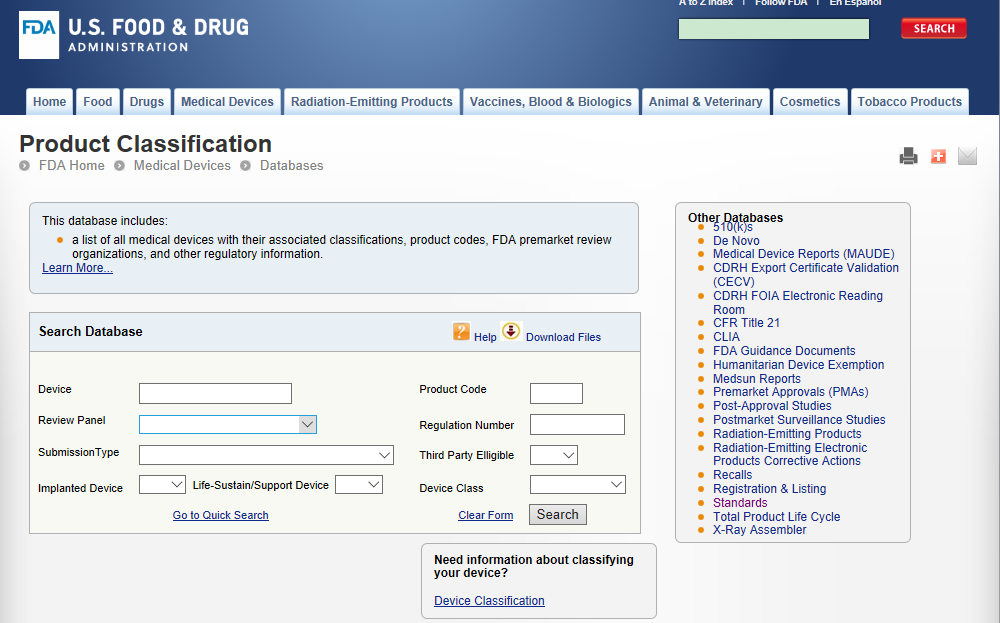Select the Medical Devices tab
The width and height of the screenshot is (1000, 623).
[227, 102]
